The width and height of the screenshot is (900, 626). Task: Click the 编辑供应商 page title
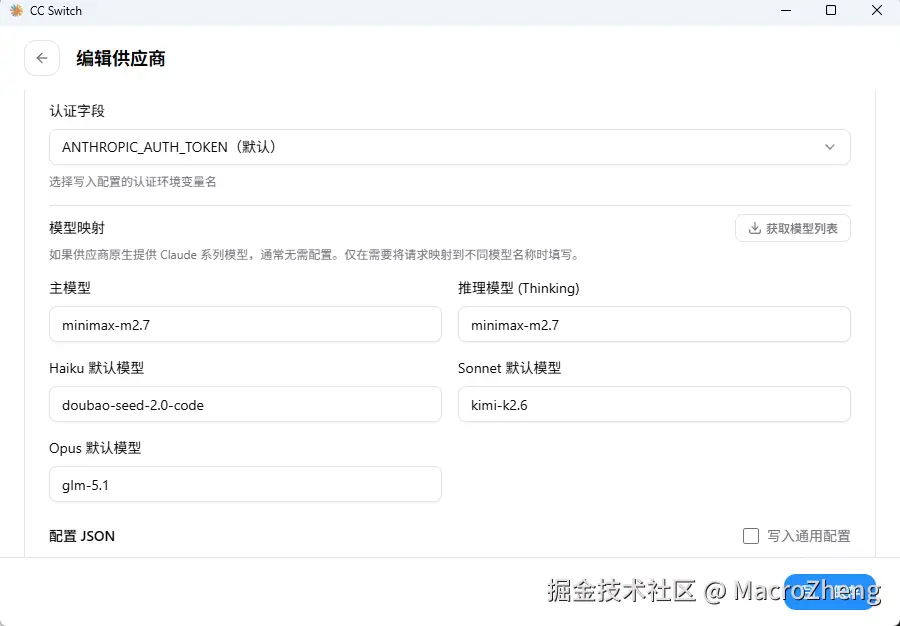click(x=121, y=58)
